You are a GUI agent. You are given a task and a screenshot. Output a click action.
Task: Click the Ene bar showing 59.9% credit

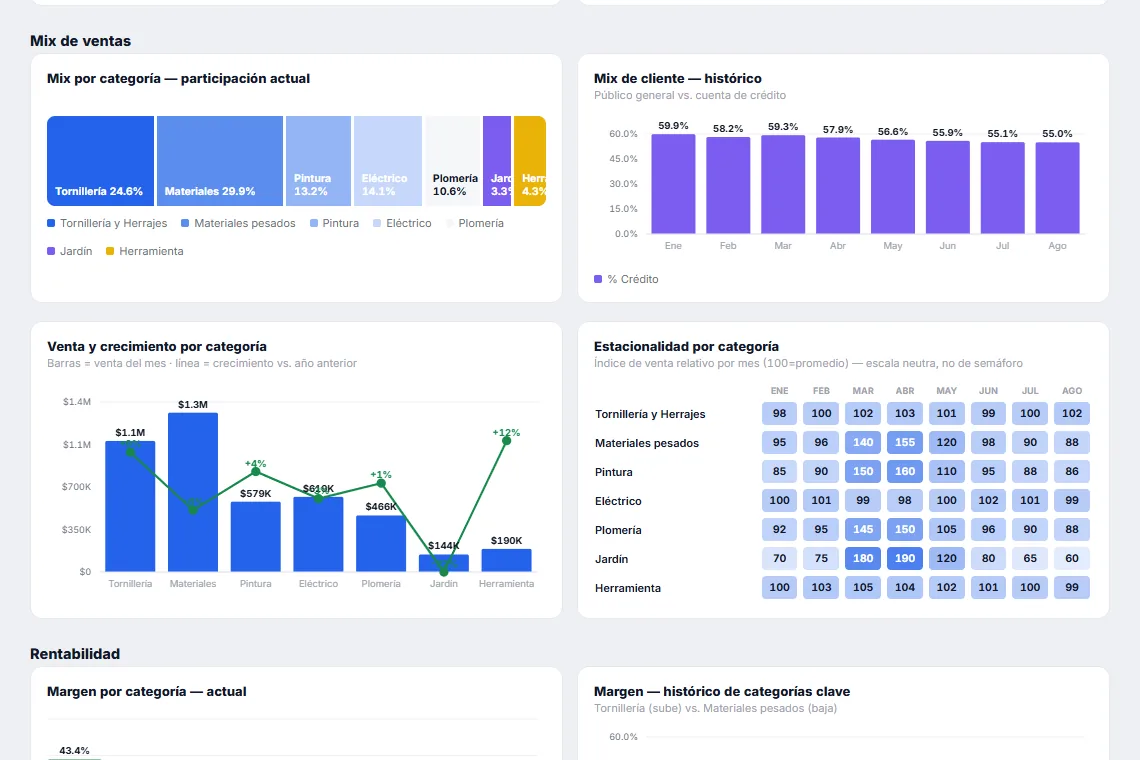coord(673,184)
